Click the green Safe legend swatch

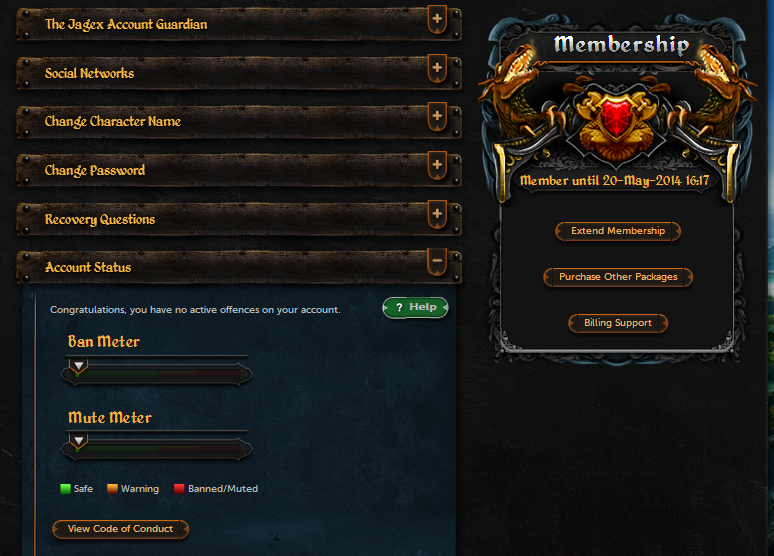point(65,489)
